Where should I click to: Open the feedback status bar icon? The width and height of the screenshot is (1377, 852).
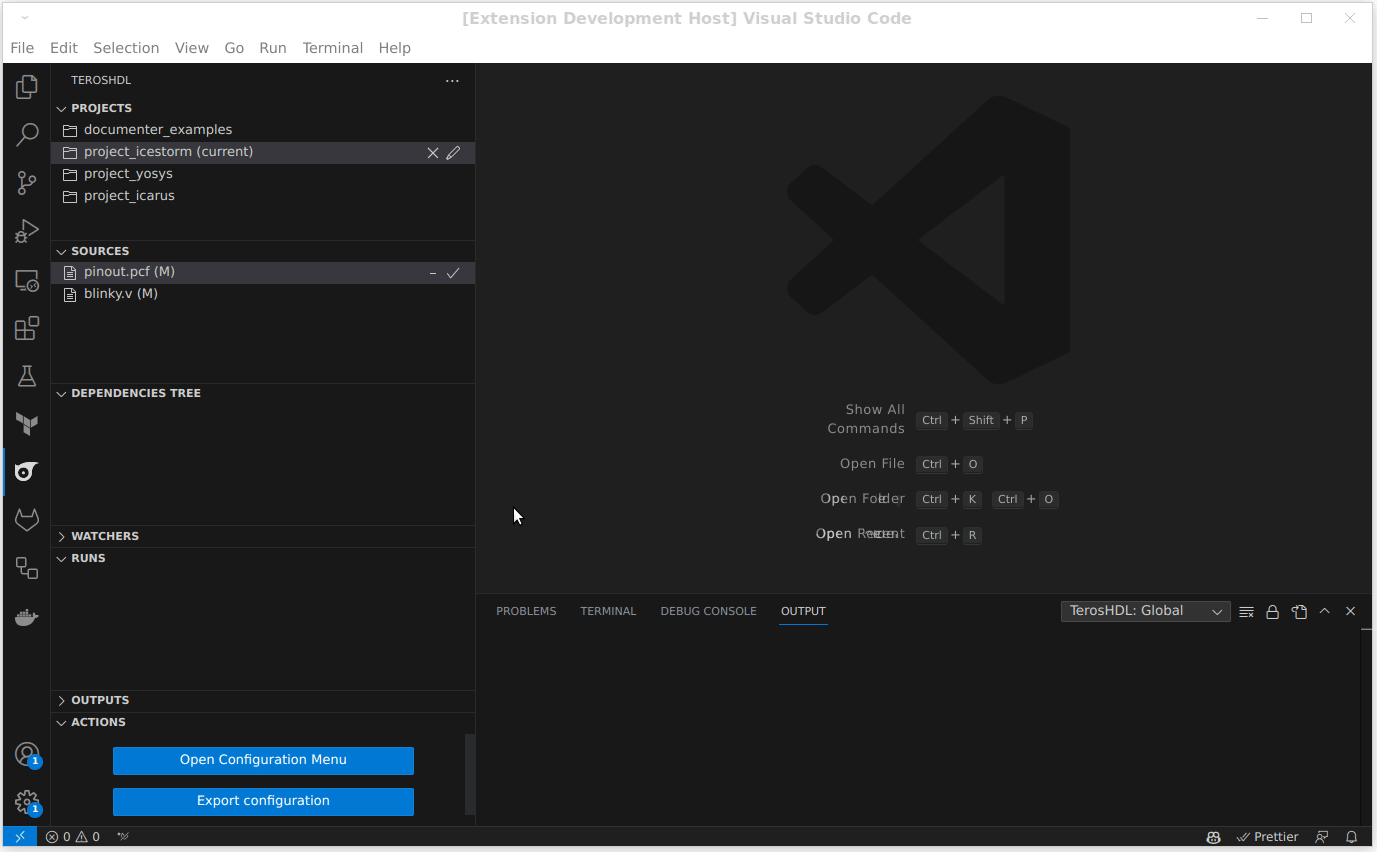1322,837
